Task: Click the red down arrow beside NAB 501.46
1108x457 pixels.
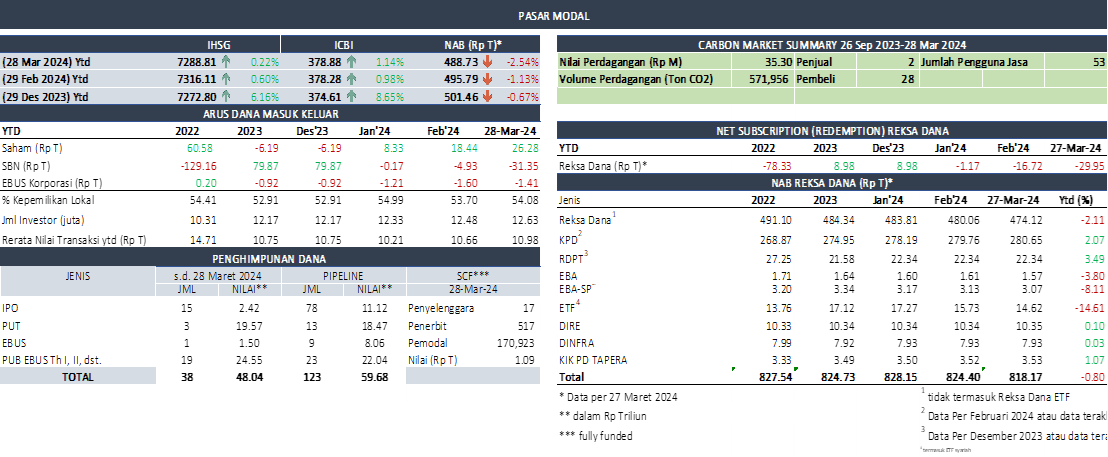Action: [487, 96]
